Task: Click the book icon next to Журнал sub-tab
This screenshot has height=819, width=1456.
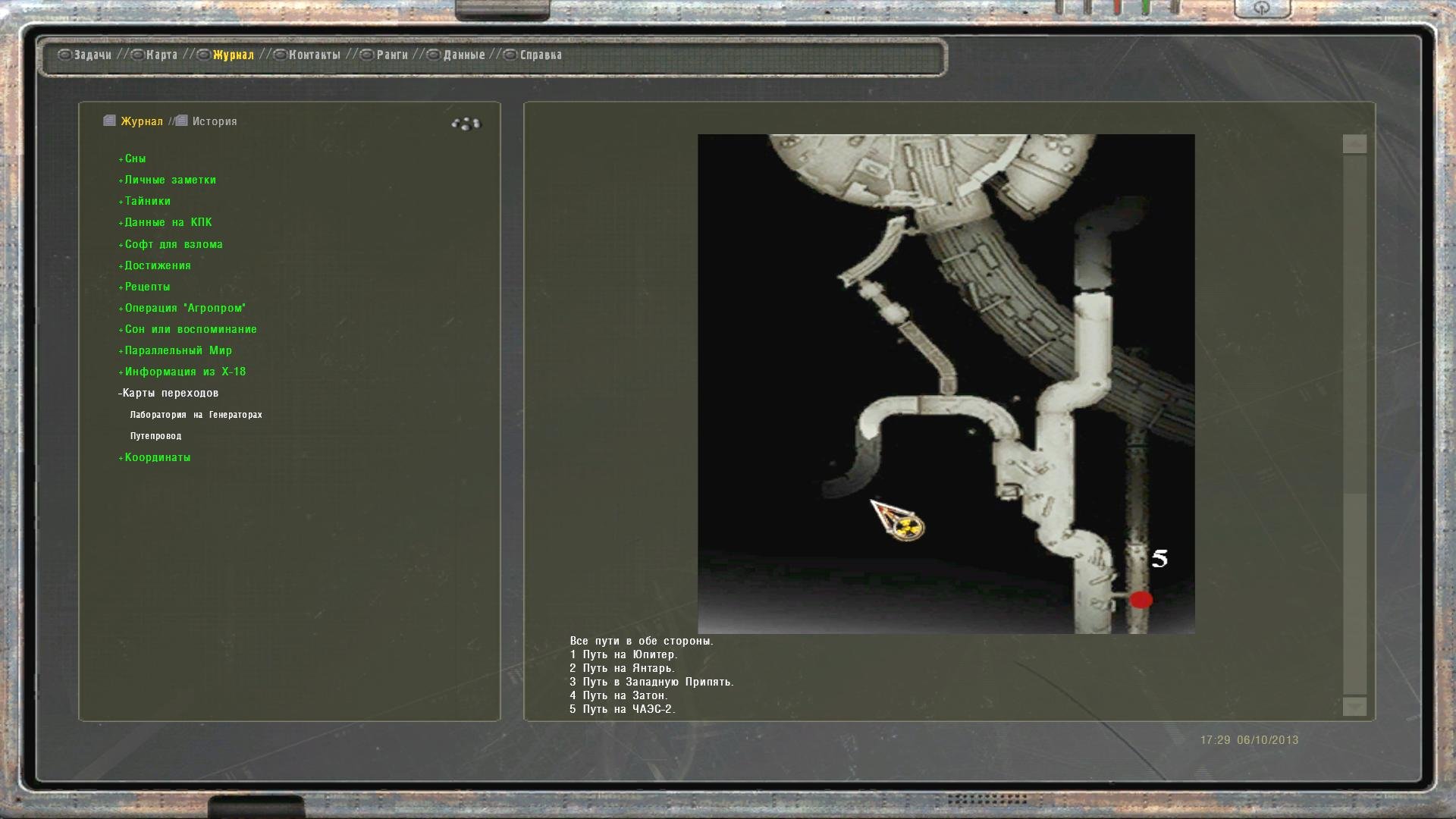Action: (x=110, y=121)
